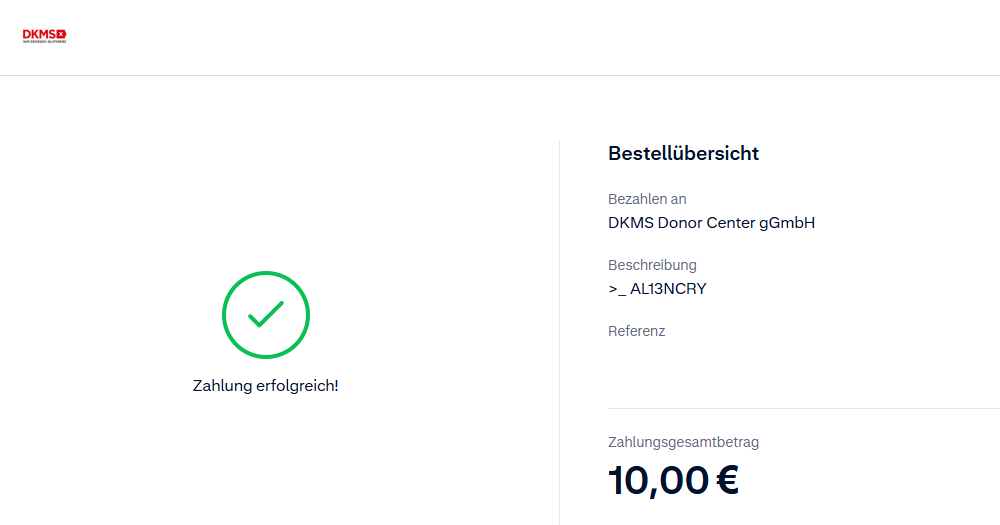Image resolution: width=1000 pixels, height=525 pixels.
Task: Click the "Referenz" label
Action: (636, 331)
